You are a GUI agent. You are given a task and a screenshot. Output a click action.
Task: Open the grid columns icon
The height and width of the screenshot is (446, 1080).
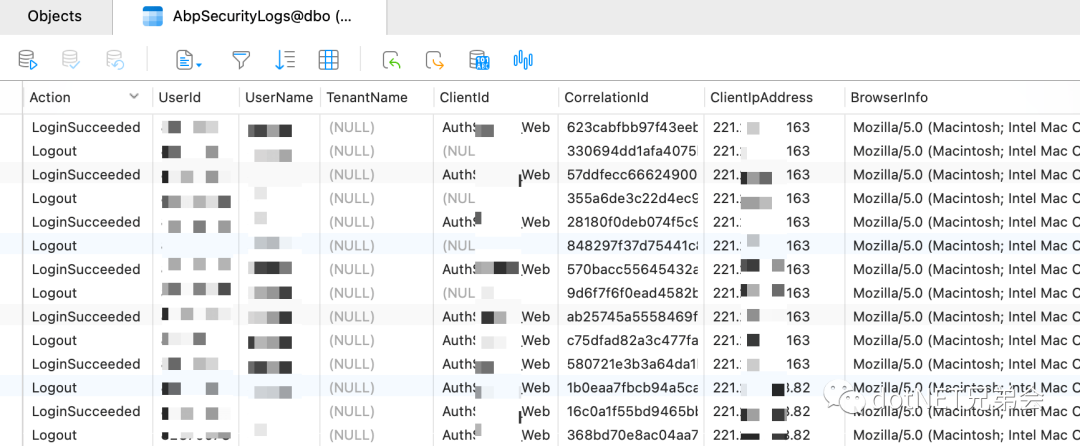point(329,60)
